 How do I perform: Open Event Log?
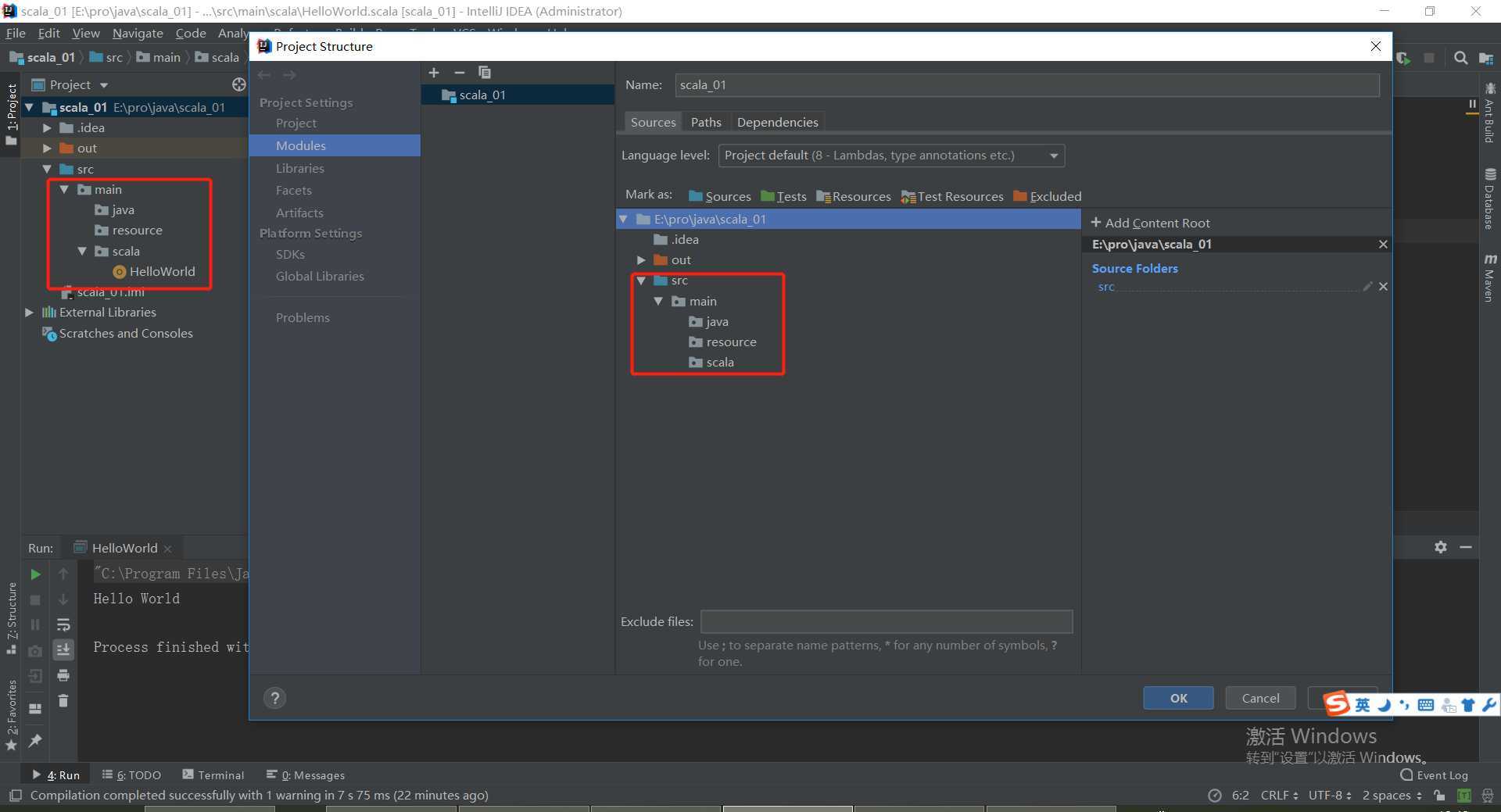[1434, 774]
